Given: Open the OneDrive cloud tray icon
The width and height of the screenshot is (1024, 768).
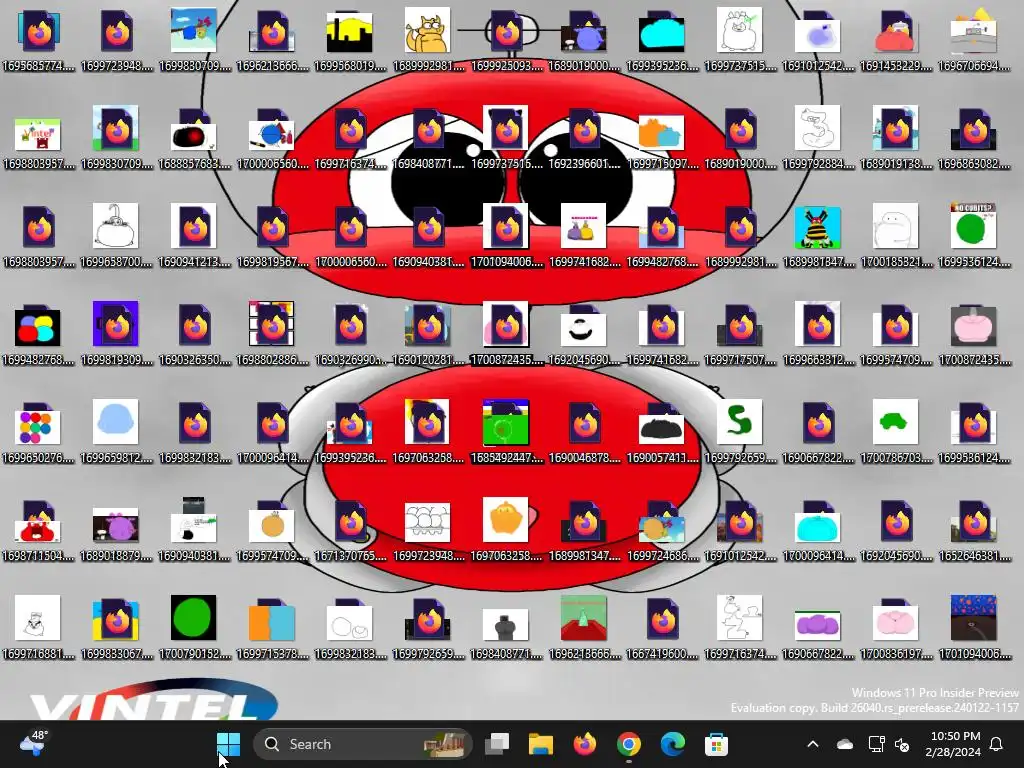Looking at the screenshot, I should (845, 744).
